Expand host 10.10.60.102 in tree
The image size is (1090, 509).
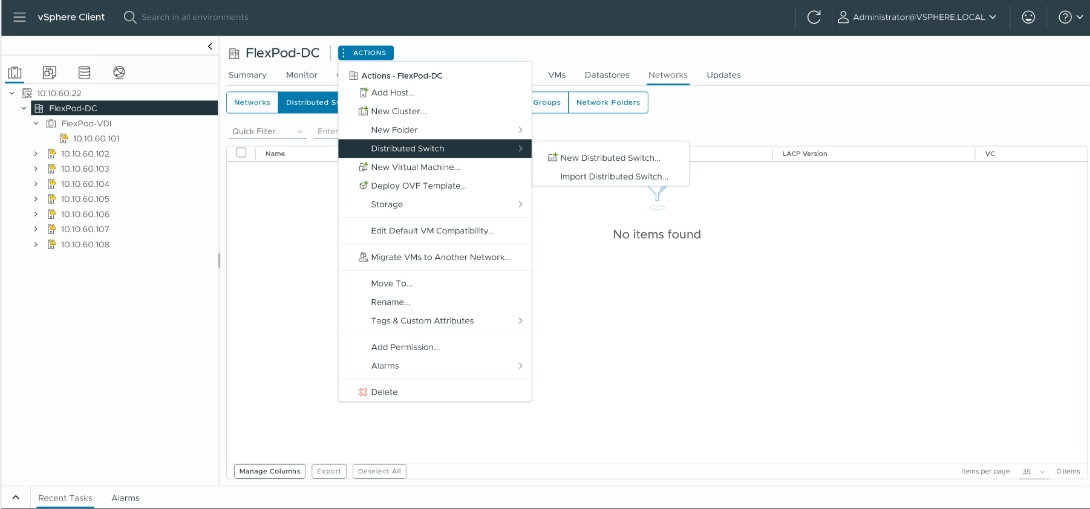[35, 154]
